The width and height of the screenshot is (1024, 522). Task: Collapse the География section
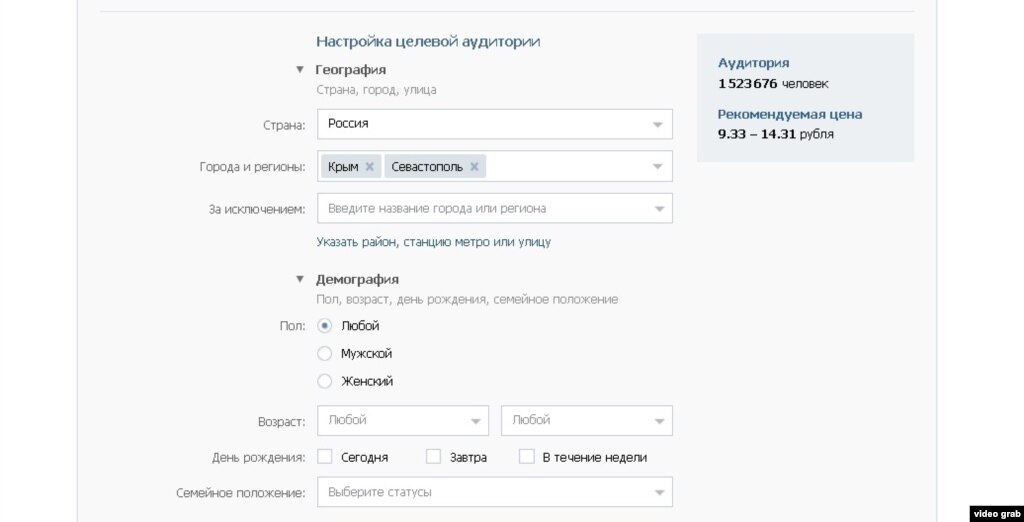click(299, 70)
